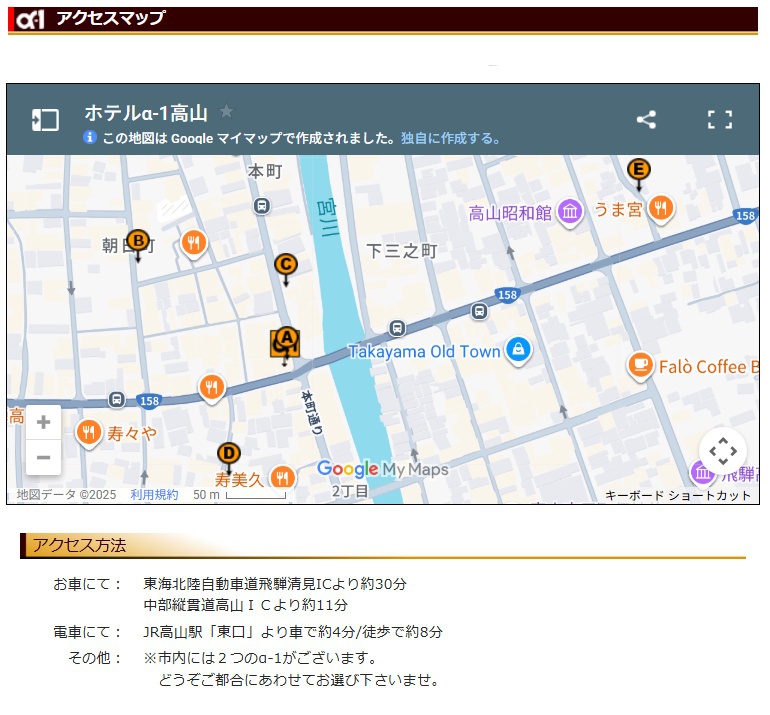Viewport: 770px width, 715px height.
Task: Click the Takayama Old Town shopping pin
Action: coord(518,350)
